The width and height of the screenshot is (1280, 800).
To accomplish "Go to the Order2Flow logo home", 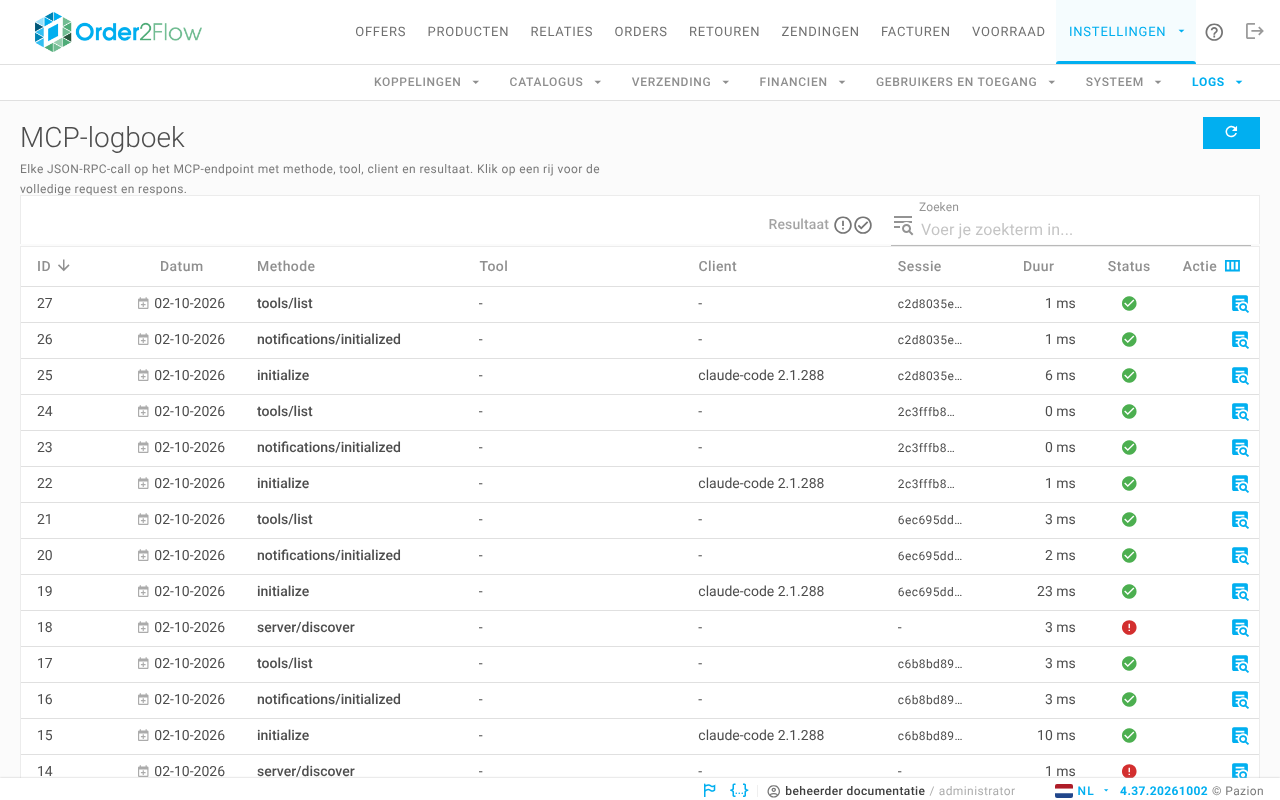I will tap(117, 32).
